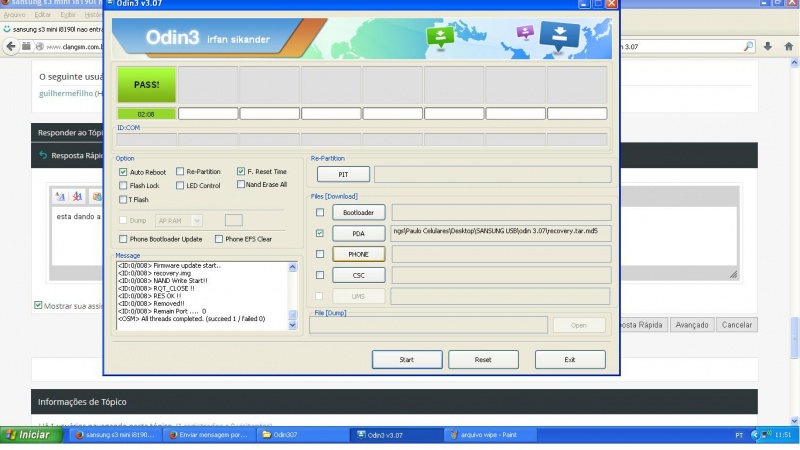Enable Nand Erase All option
Image resolution: width=800 pixels, height=450 pixels.
(x=241, y=185)
